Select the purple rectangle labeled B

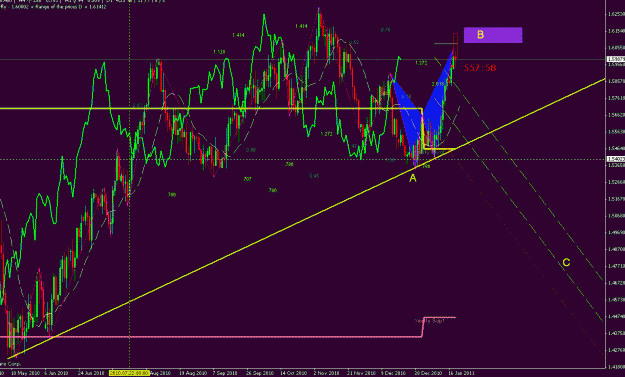493,35
